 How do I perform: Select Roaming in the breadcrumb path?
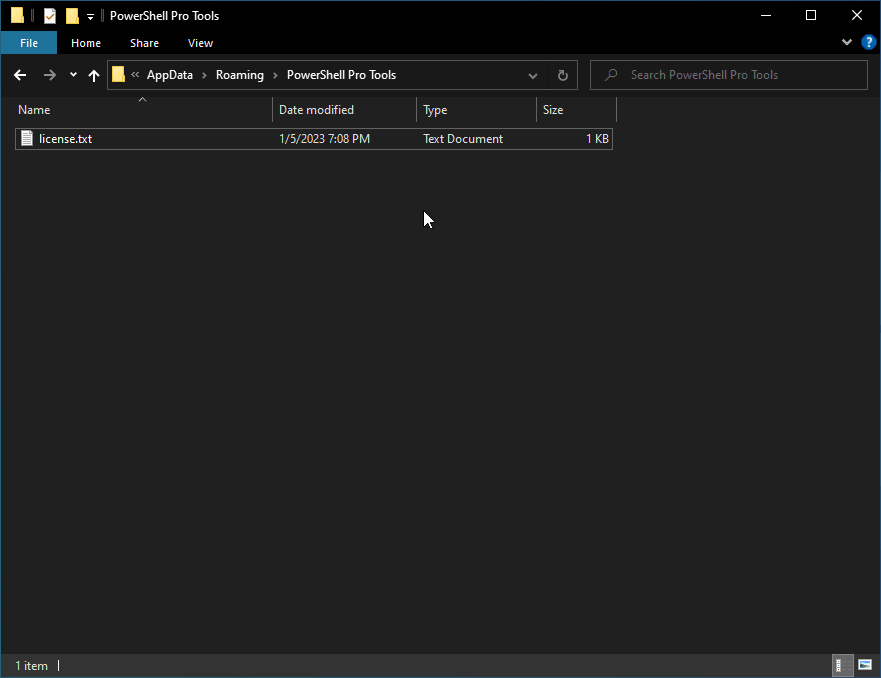click(240, 75)
